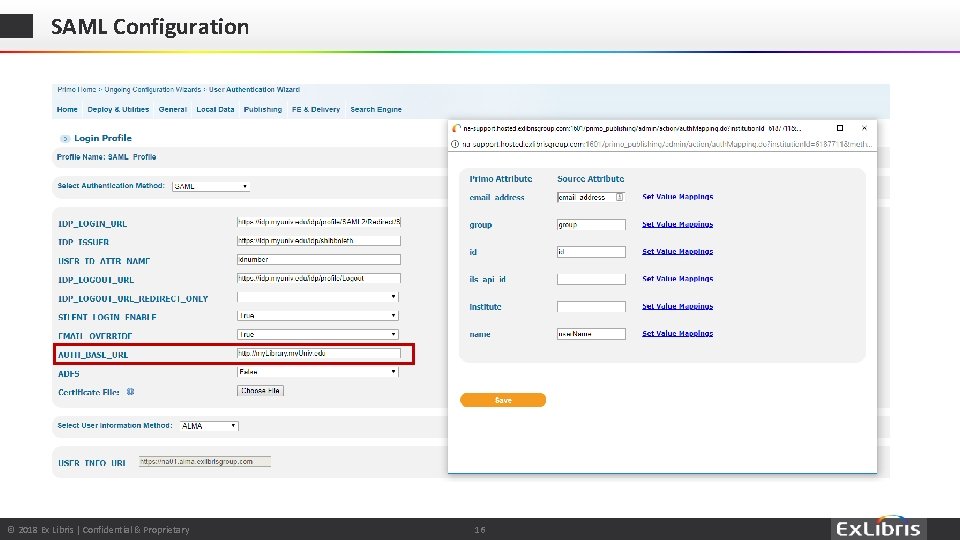Click the AUTH_BASE_URL input field
The image size is (960, 540).
319,353
